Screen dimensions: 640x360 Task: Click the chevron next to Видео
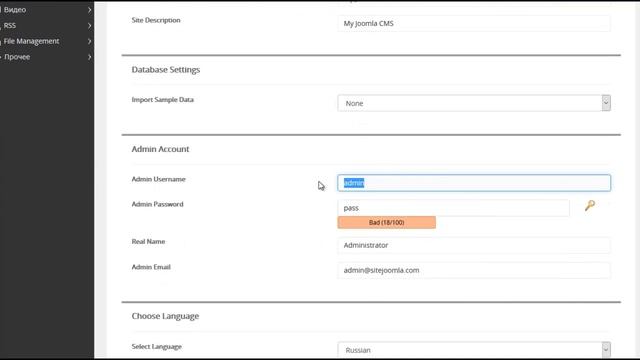(x=89, y=9)
